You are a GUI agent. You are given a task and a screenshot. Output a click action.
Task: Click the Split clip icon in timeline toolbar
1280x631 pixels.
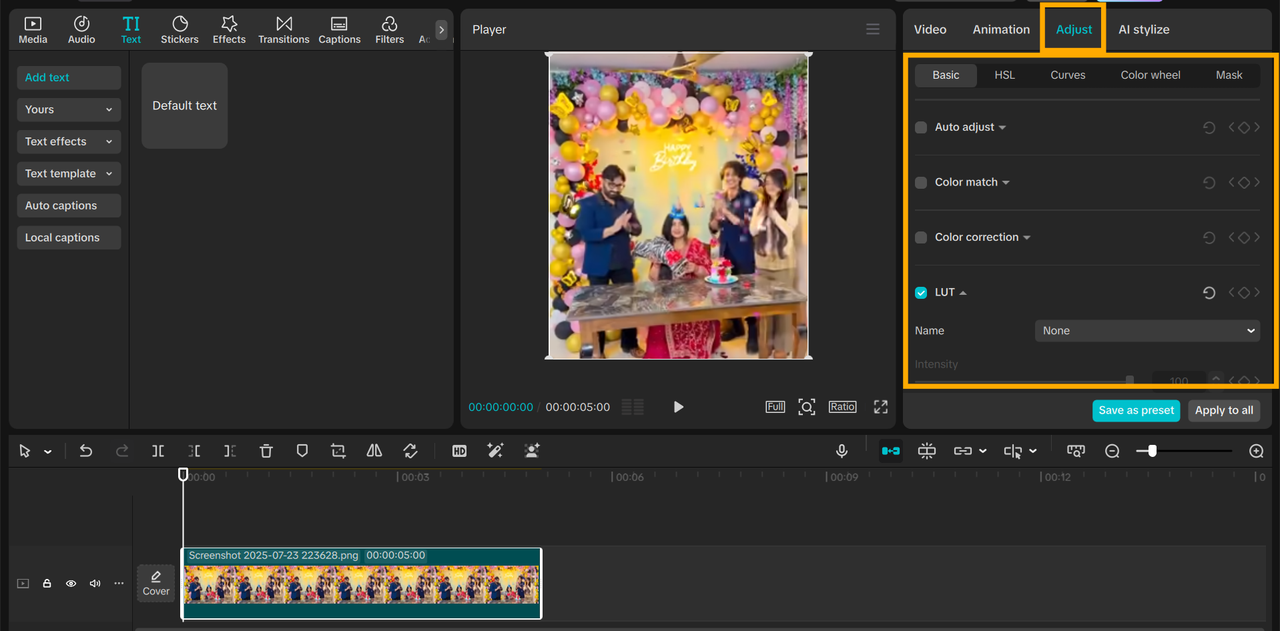(x=158, y=451)
